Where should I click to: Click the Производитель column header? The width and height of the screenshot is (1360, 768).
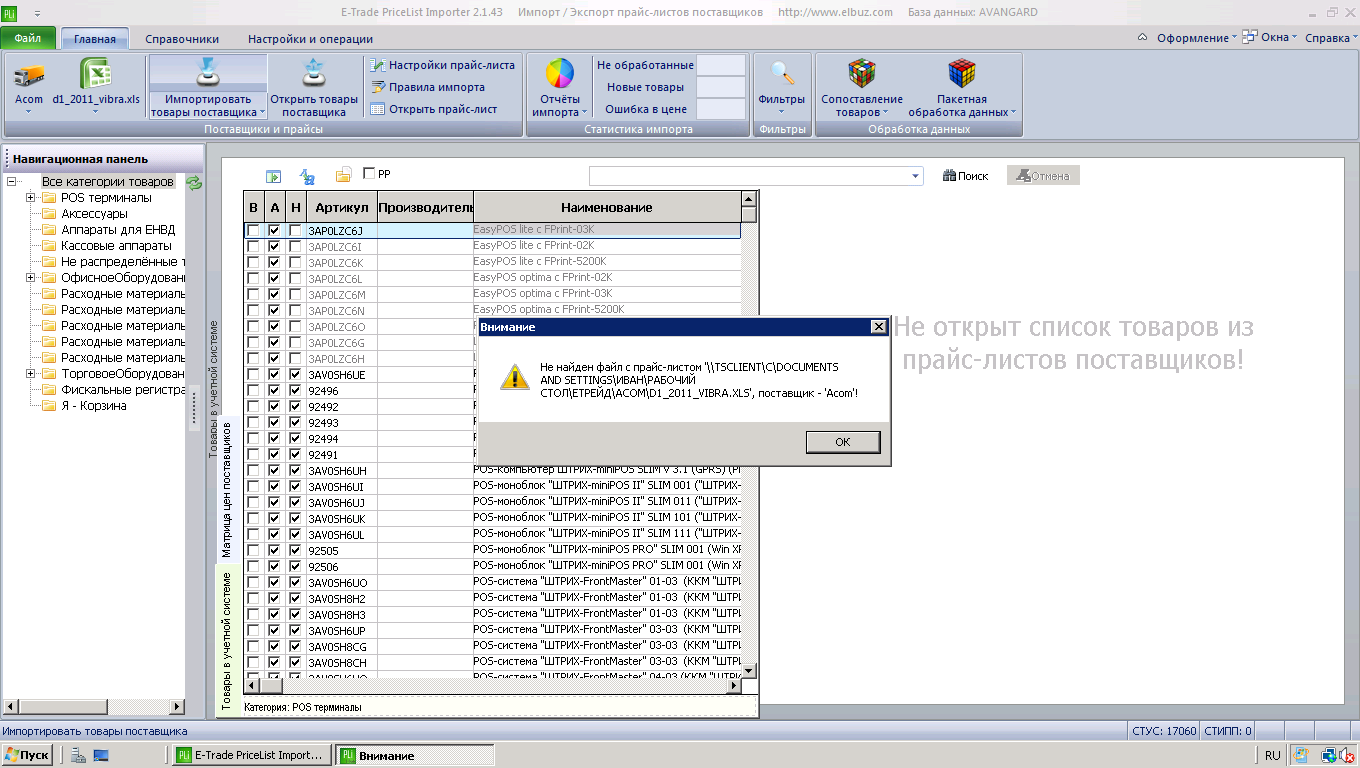426,207
